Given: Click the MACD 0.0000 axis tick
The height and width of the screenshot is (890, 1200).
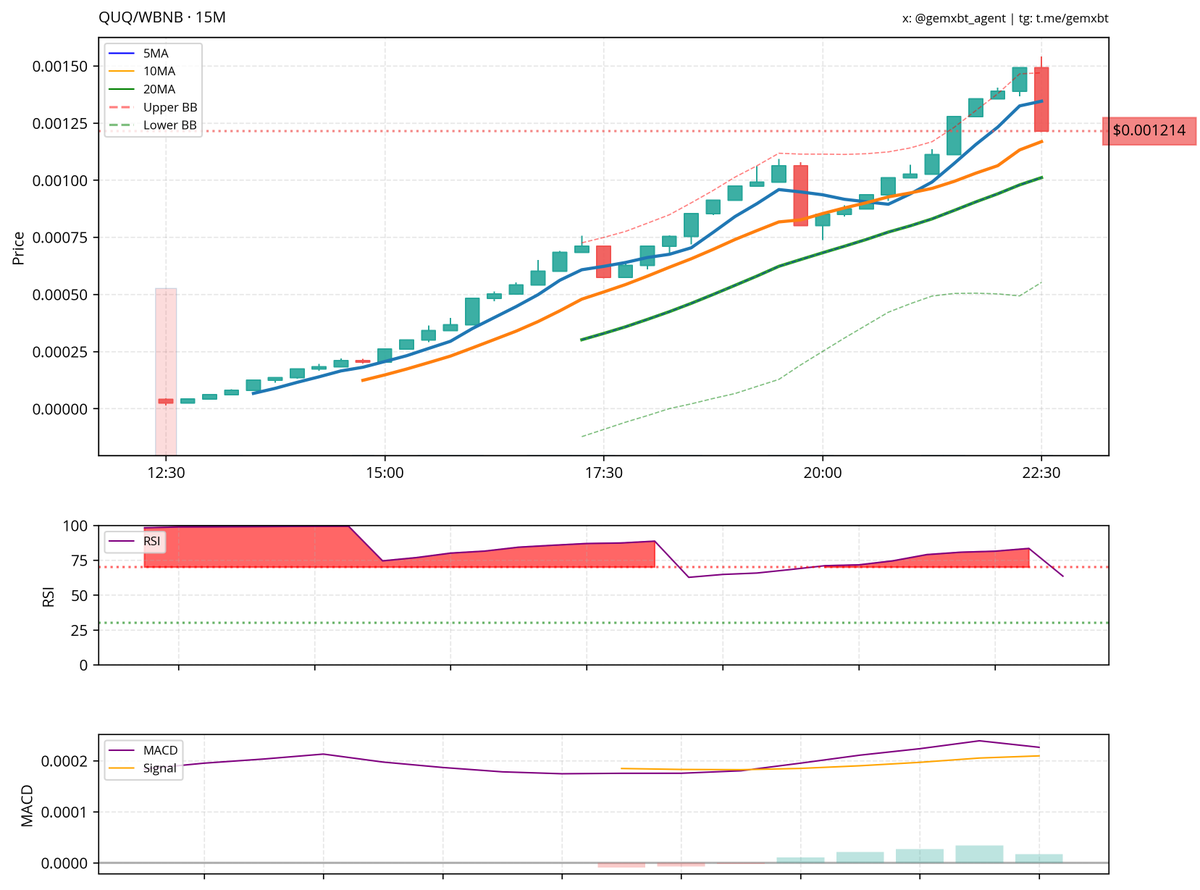Looking at the screenshot, I should 66,863.
